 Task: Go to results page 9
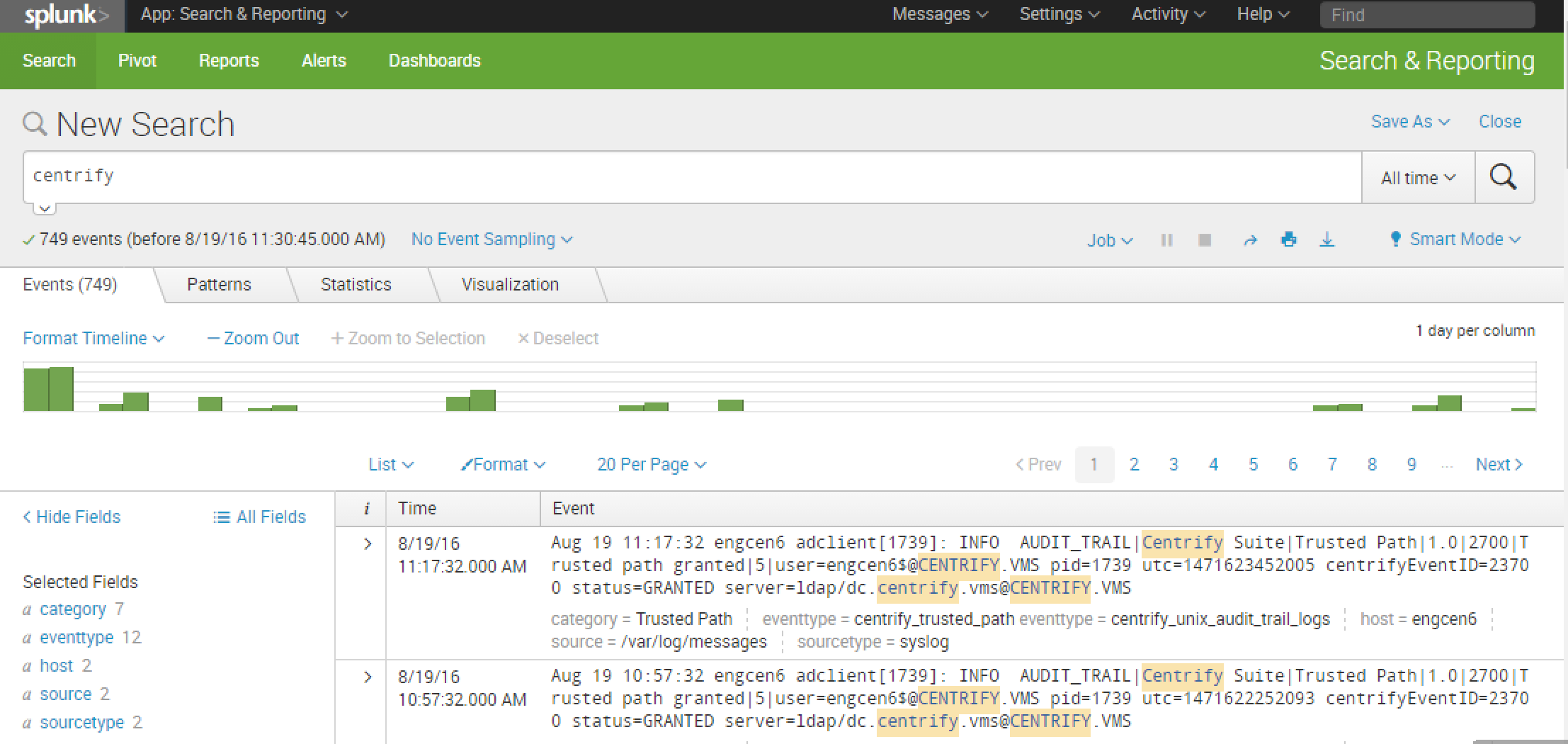[x=1411, y=465]
